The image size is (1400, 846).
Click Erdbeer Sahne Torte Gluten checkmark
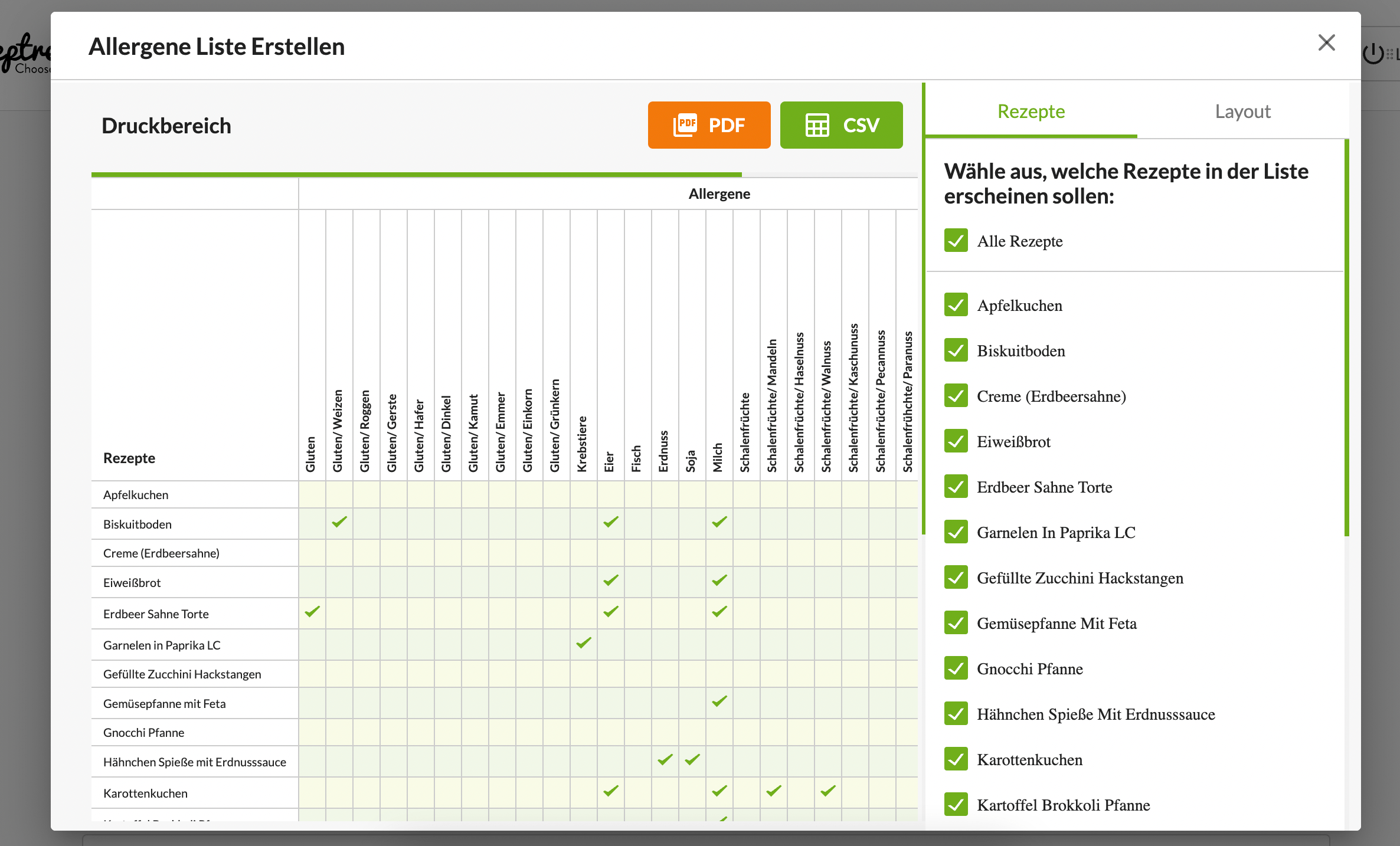pos(312,612)
